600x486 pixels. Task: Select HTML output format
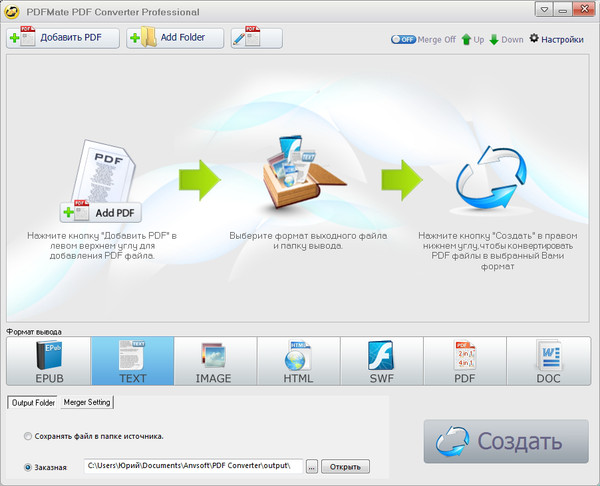point(298,361)
